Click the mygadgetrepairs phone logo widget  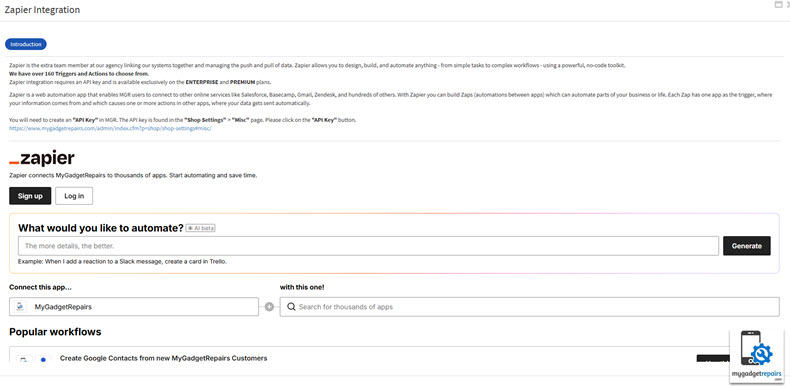(x=757, y=357)
